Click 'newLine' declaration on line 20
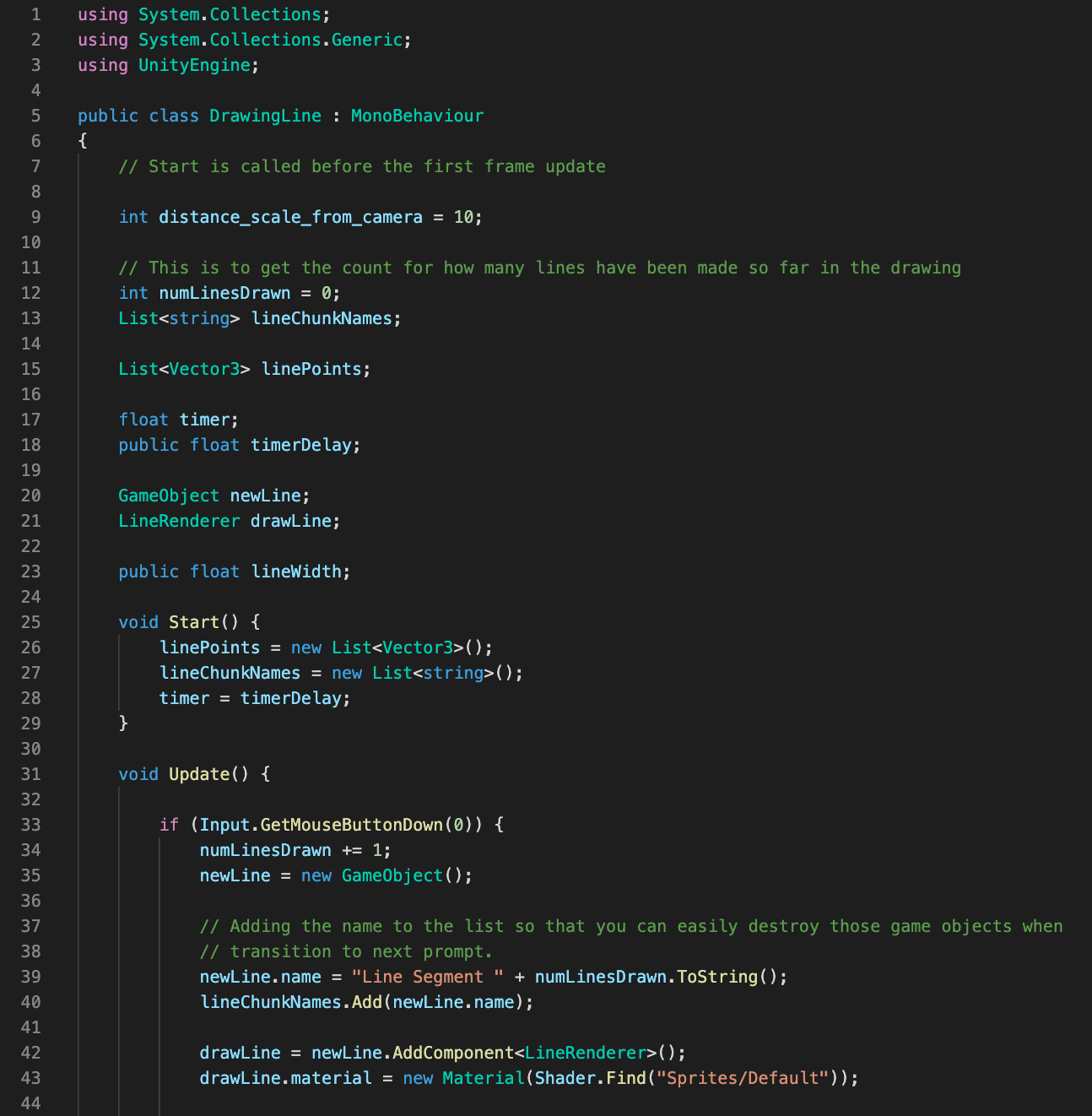 click(x=265, y=496)
